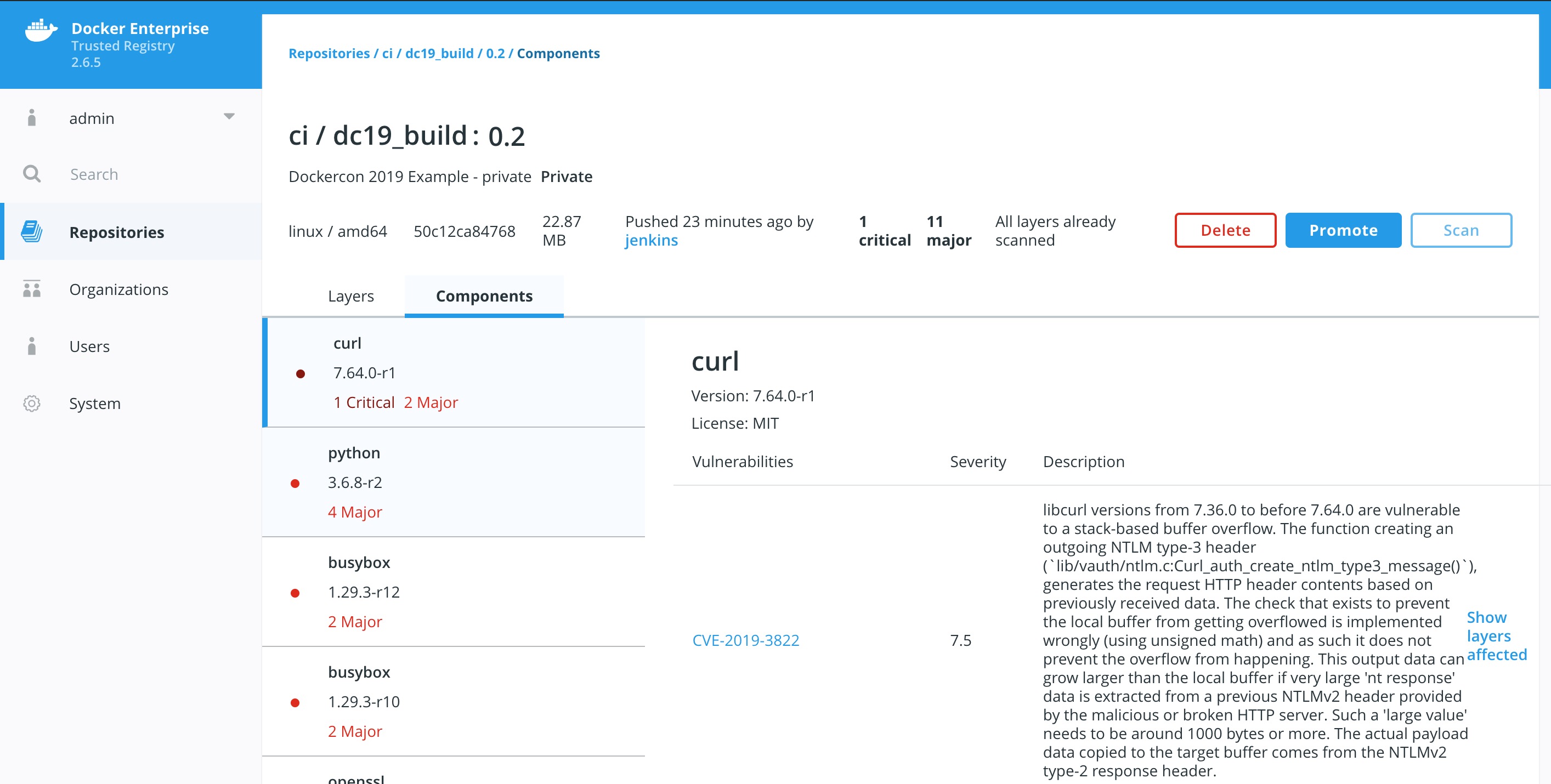Open CVE-2019-3822 vulnerability link
Viewport: 1551px width, 784px height.
pos(745,640)
